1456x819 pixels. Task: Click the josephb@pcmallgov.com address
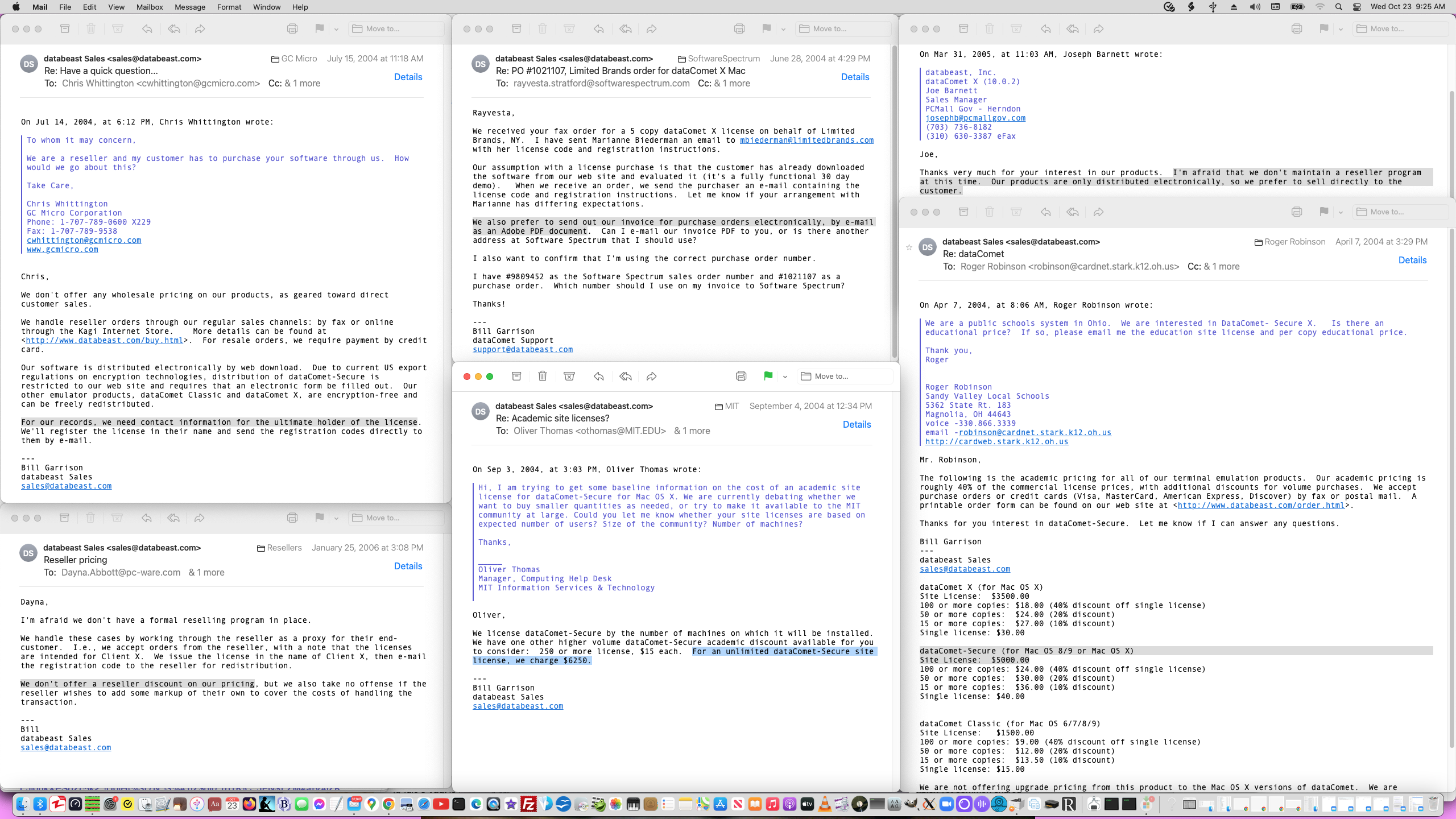point(975,118)
